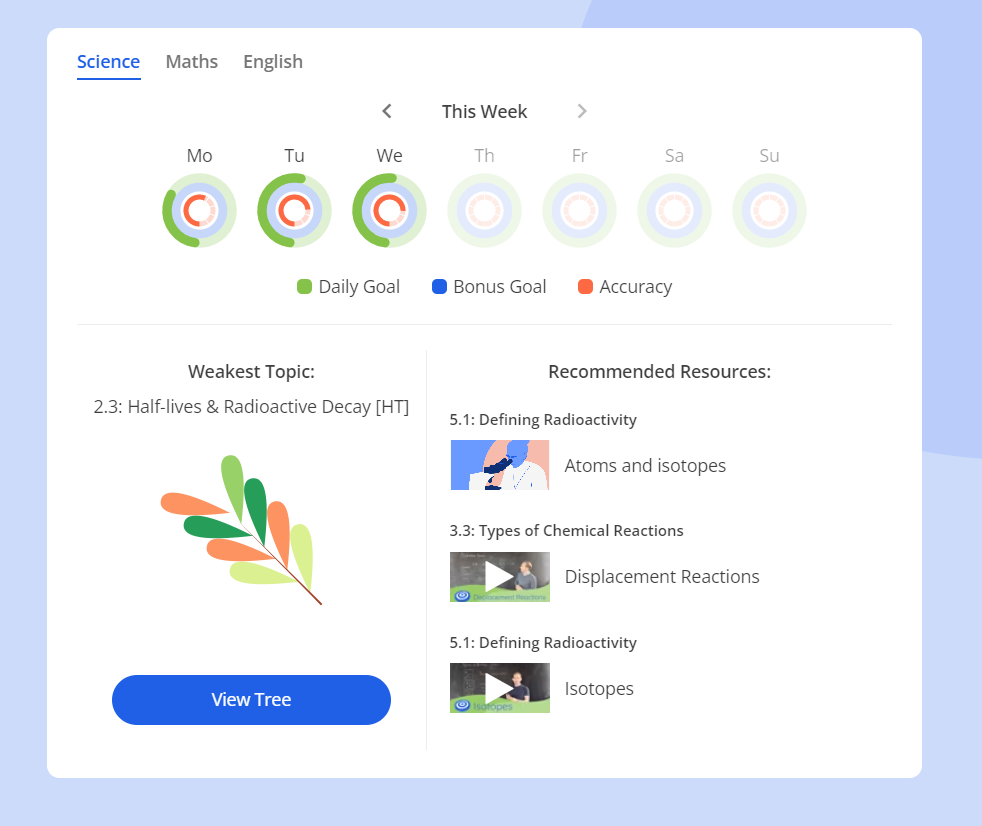Play the Displacement Reactions video thumbnail

pos(500,577)
